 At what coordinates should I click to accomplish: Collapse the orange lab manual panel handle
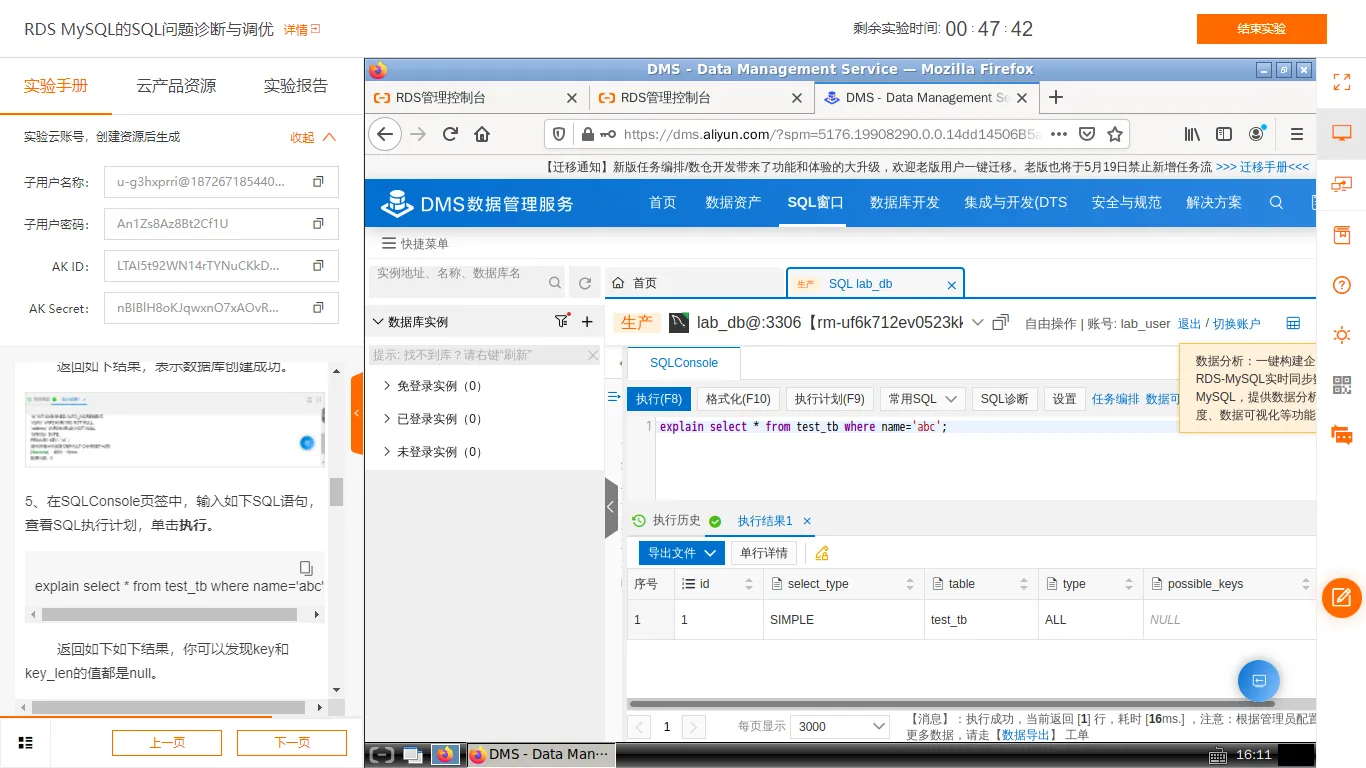point(357,413)
